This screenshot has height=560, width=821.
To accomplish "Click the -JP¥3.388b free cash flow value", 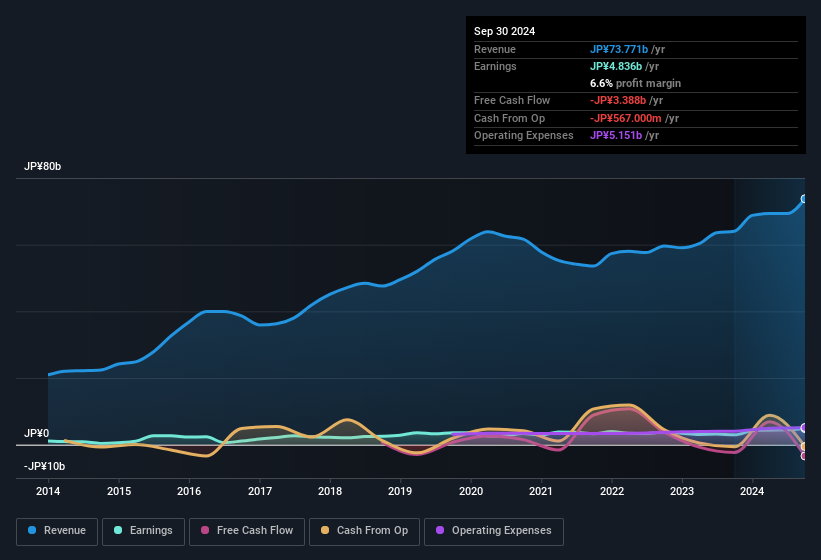I will pyautogui.click(x=618, y=100).
